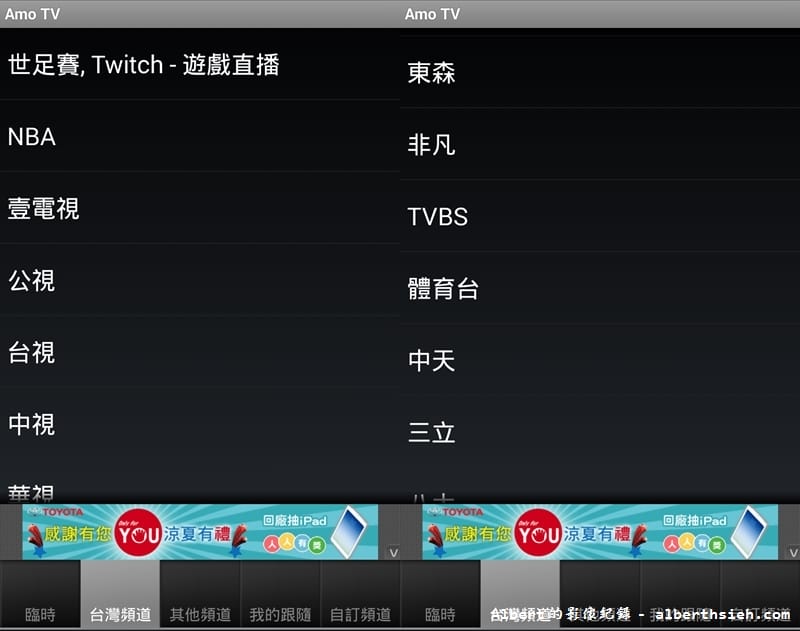Open the 中天 channel
The width and height of the screenshot is (800, 631).
(600, 360)
